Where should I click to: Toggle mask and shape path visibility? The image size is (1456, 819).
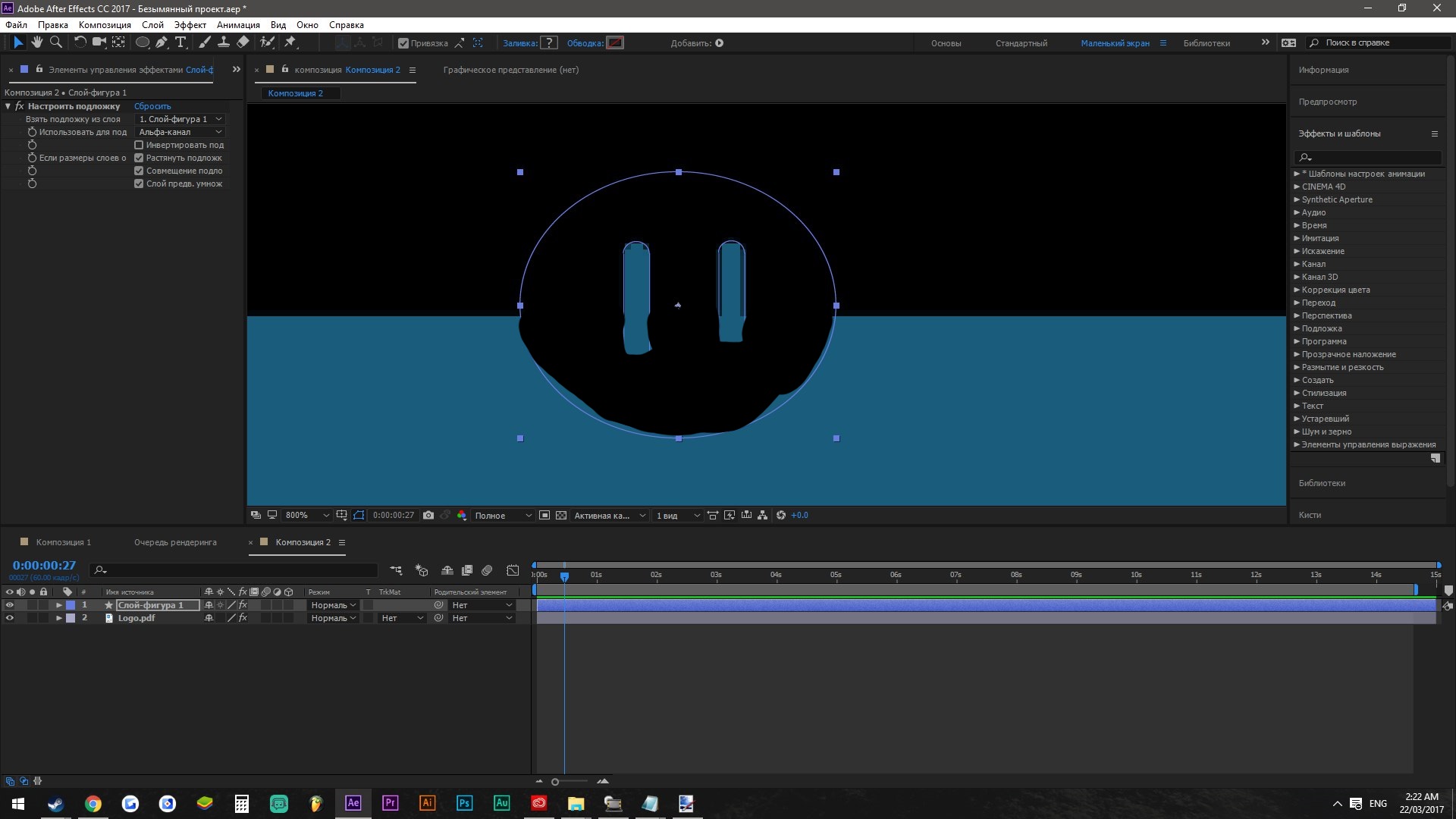[x=359, y=516]
